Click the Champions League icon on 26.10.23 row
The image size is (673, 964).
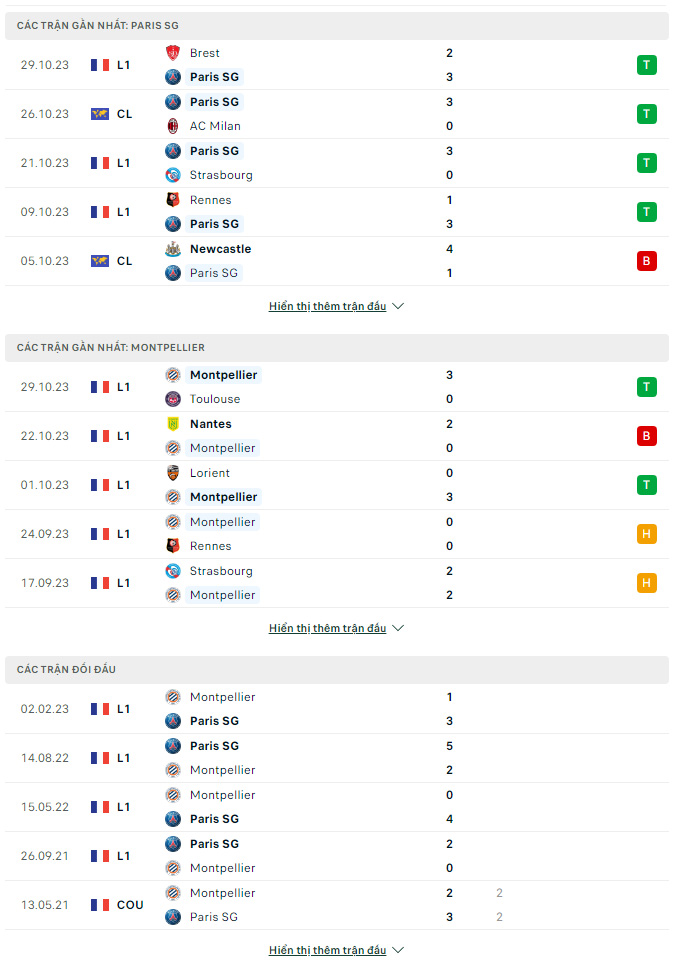coord(100,114)
